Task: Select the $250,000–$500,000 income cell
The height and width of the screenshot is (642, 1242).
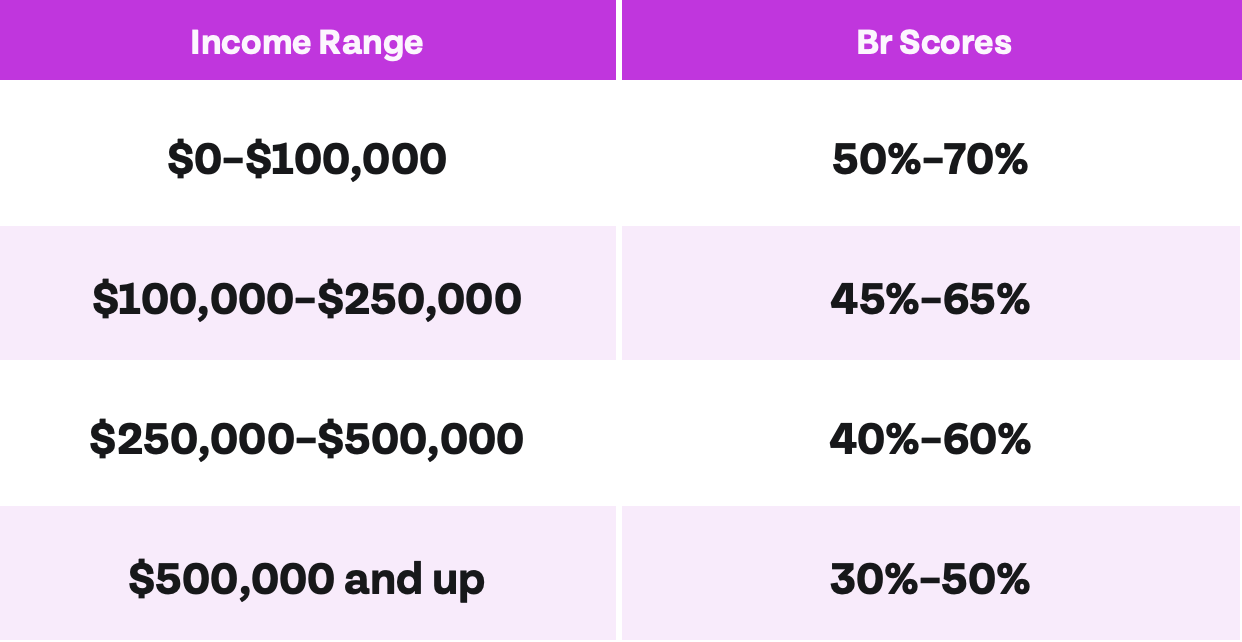Action: 306,439
